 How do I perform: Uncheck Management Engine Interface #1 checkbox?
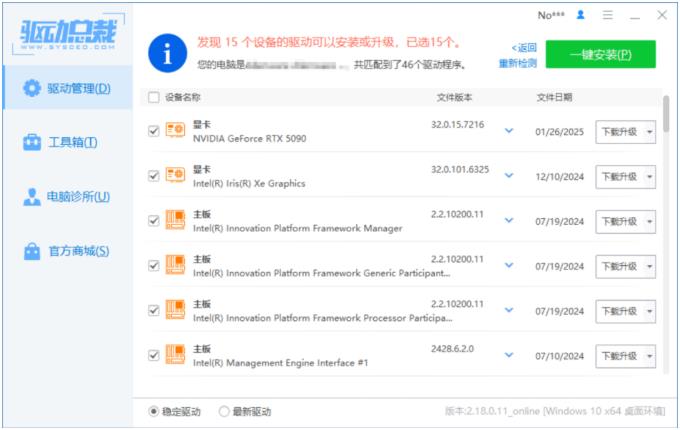point(154,355)
